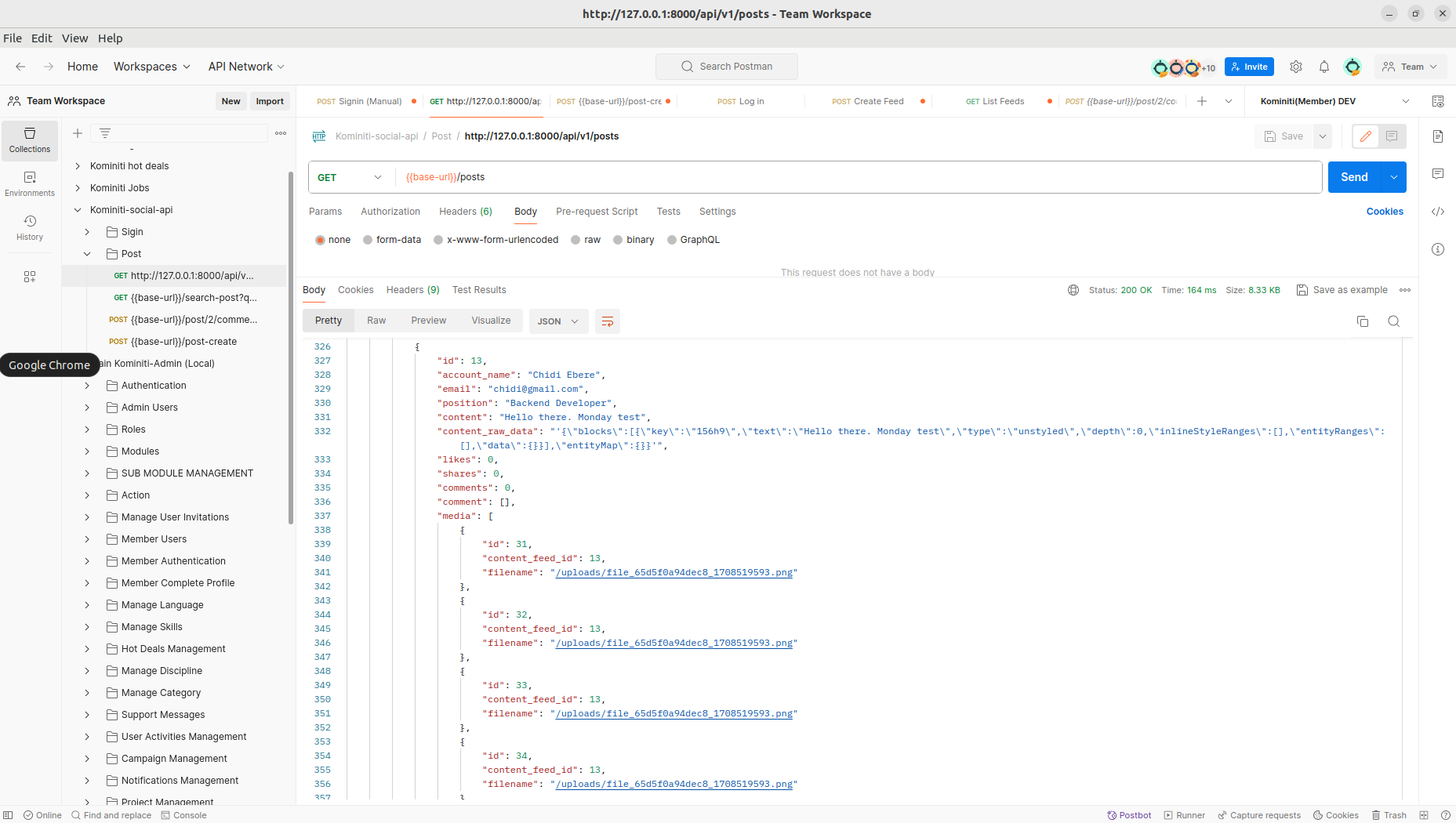Toggle the word wrap icon in response
The height and width of the screenshot is (823, 1456).
tap(607, 321)
